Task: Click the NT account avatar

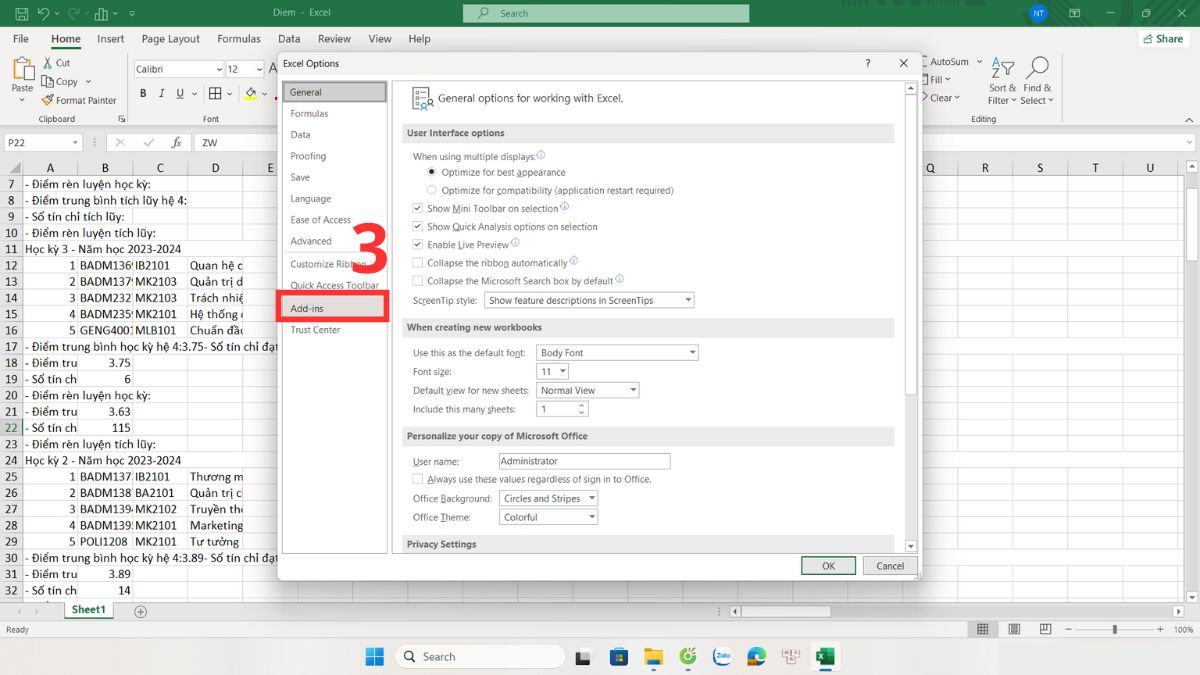Action: [1037, 13]
